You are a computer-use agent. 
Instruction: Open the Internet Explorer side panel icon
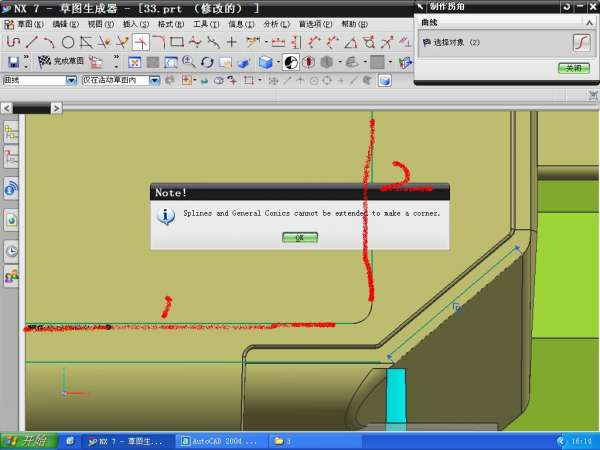pos(12,188)
